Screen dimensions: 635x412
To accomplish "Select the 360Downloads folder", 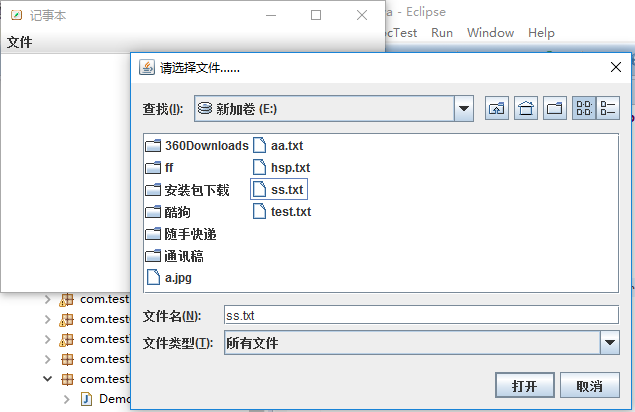I will click(x=197, y=145).
